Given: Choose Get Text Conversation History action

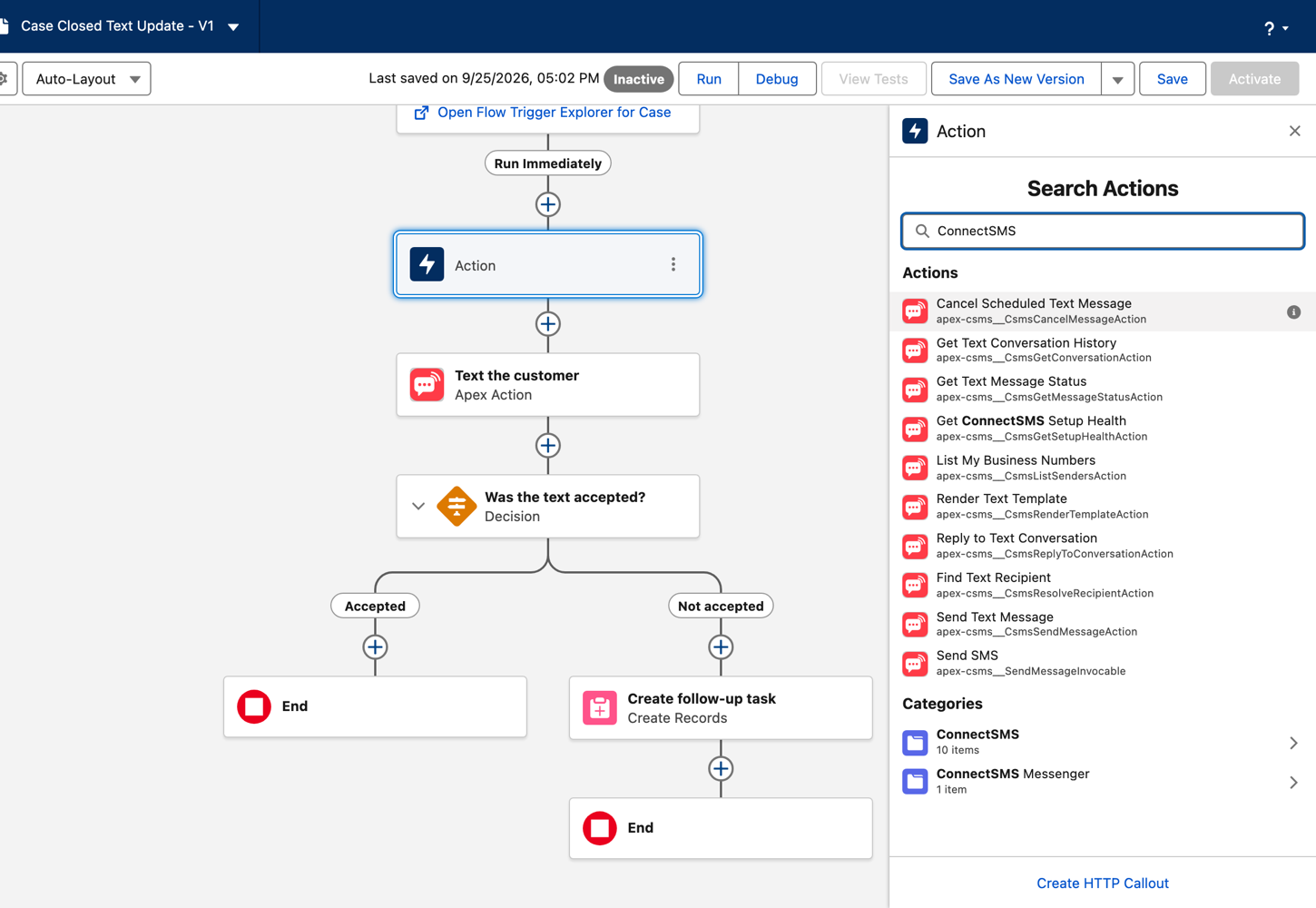Looking at the screenshot, I should (1103, 350).
